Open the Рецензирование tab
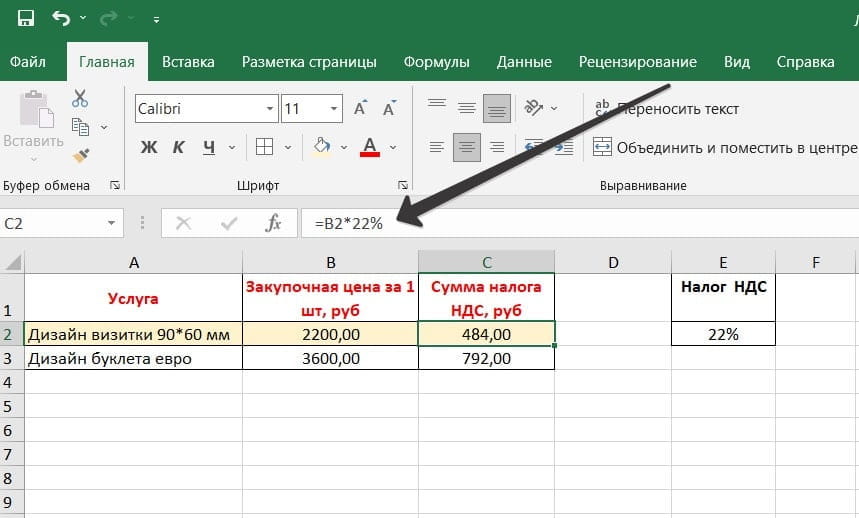This screenshot has height=518, width=859. pyautogui.click(x=638, y=62)
